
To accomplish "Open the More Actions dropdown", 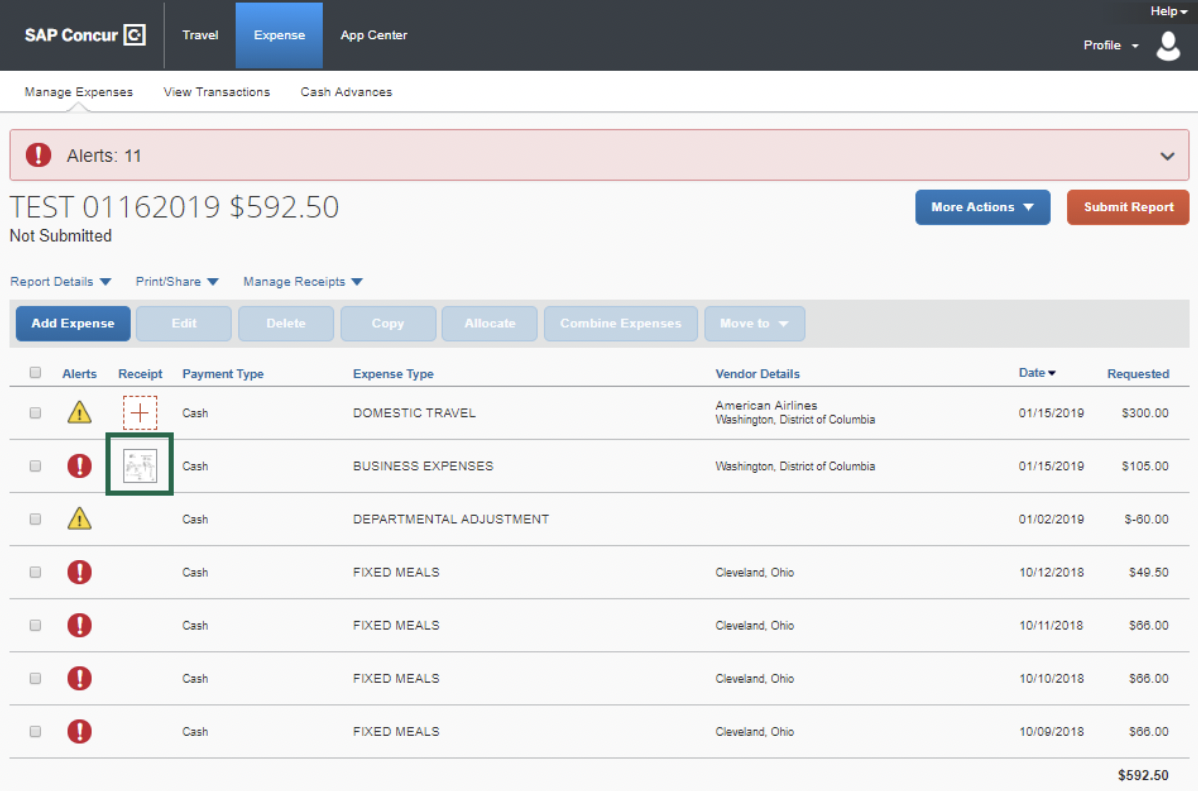I will [982, 207].
